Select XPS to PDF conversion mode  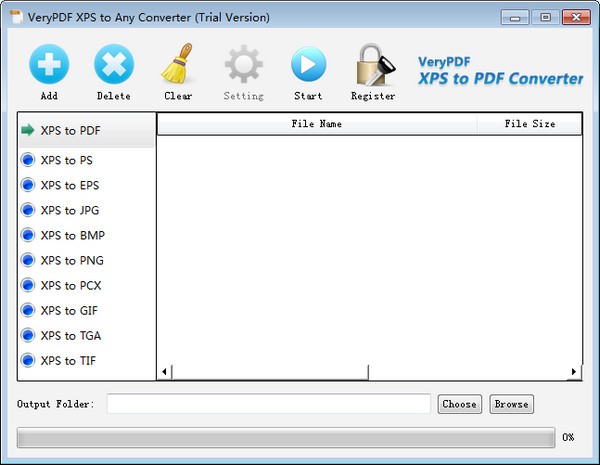point(70,130)
